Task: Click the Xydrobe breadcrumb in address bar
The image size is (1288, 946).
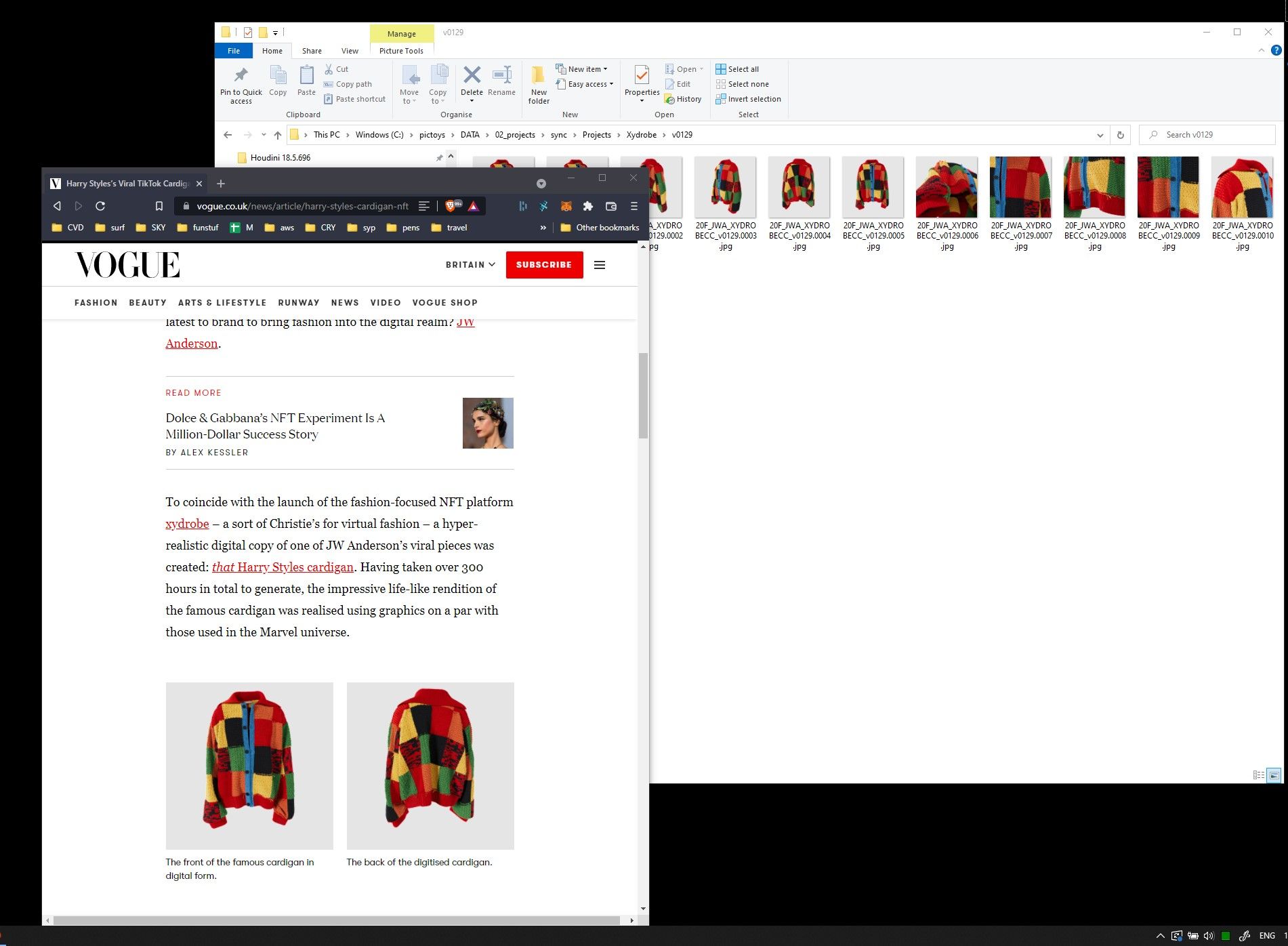Action: coord(641,135)
